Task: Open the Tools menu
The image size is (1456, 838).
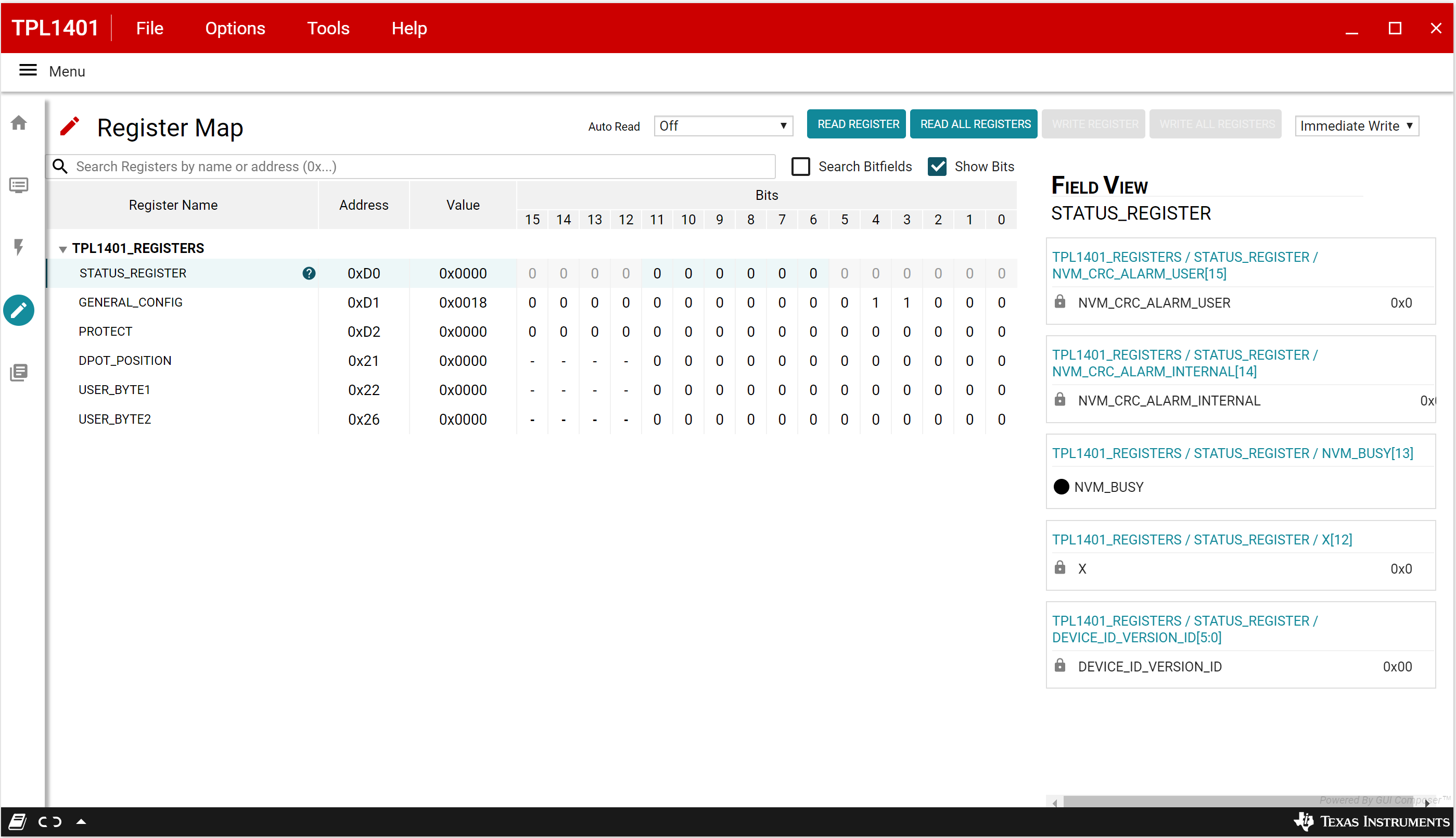Action: (328, 28)
